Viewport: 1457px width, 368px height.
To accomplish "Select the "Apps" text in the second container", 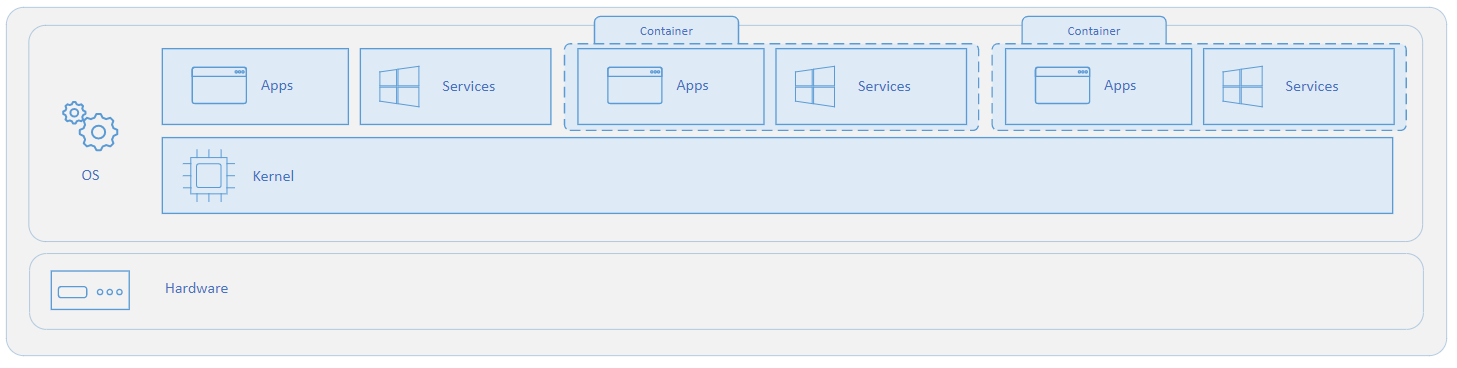I will tap(1120, 85).
